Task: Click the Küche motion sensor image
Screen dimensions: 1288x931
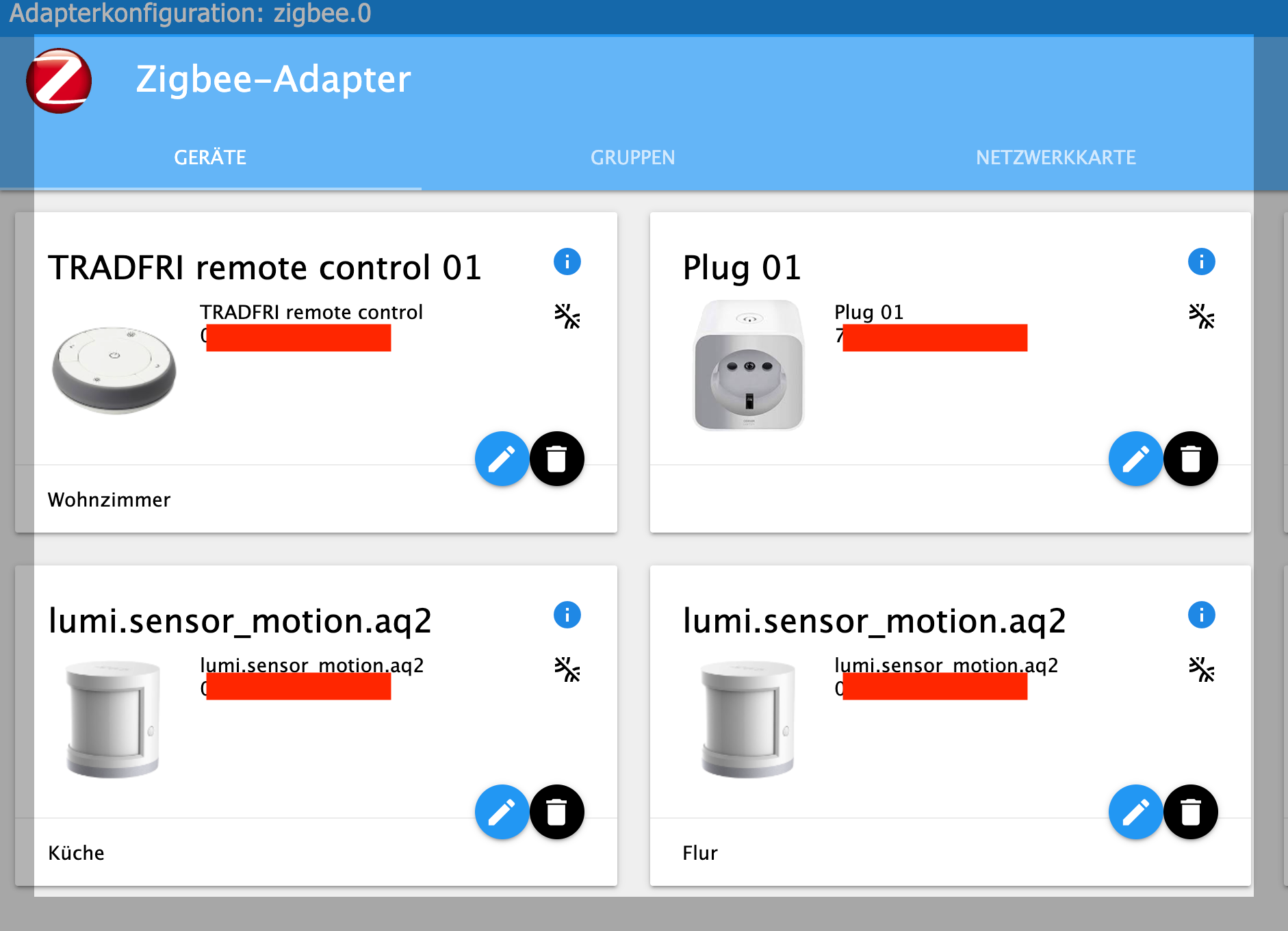Action: tap(113, 719)
